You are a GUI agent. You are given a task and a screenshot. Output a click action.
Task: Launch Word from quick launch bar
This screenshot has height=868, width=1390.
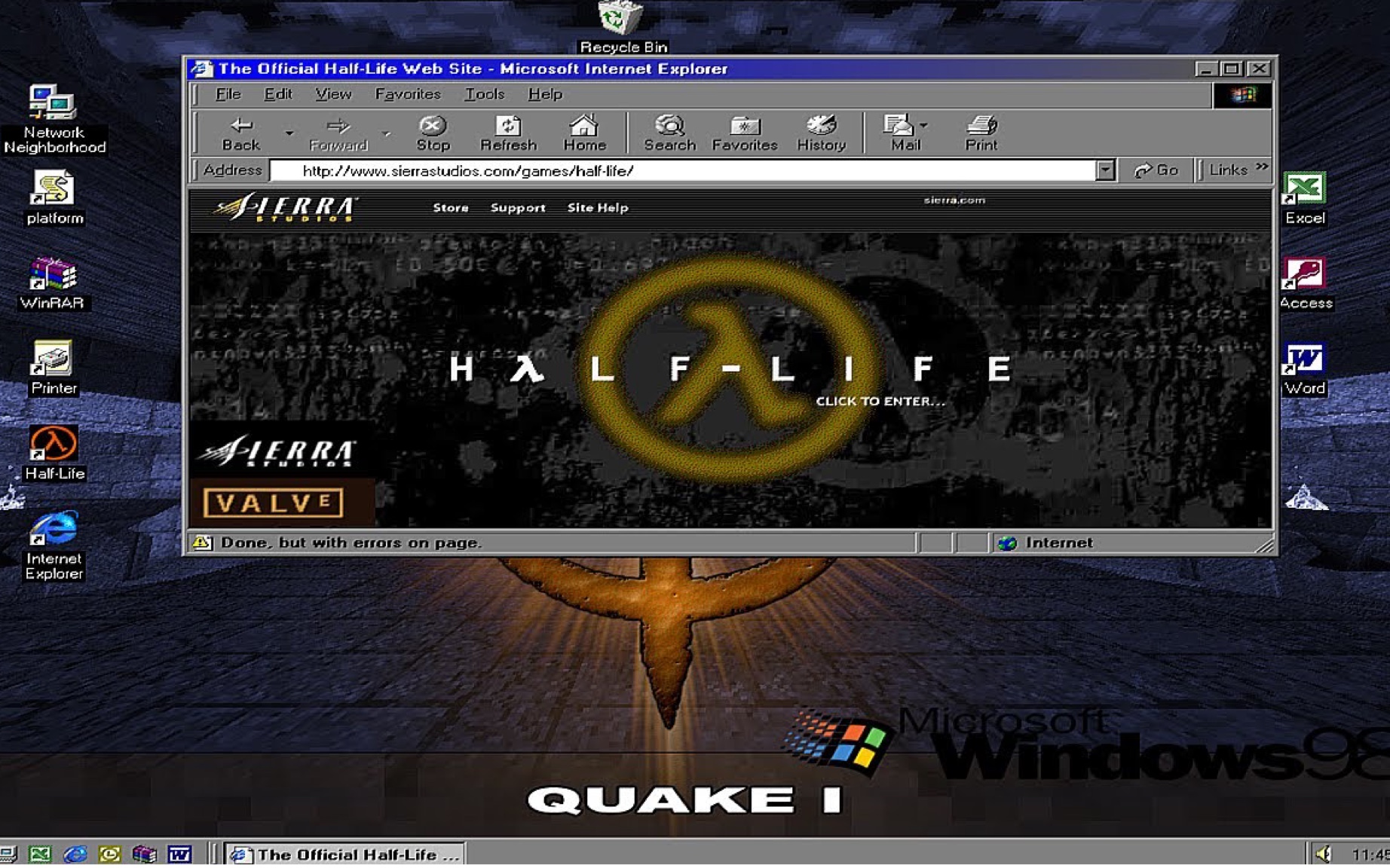click(x=179, y=854)
